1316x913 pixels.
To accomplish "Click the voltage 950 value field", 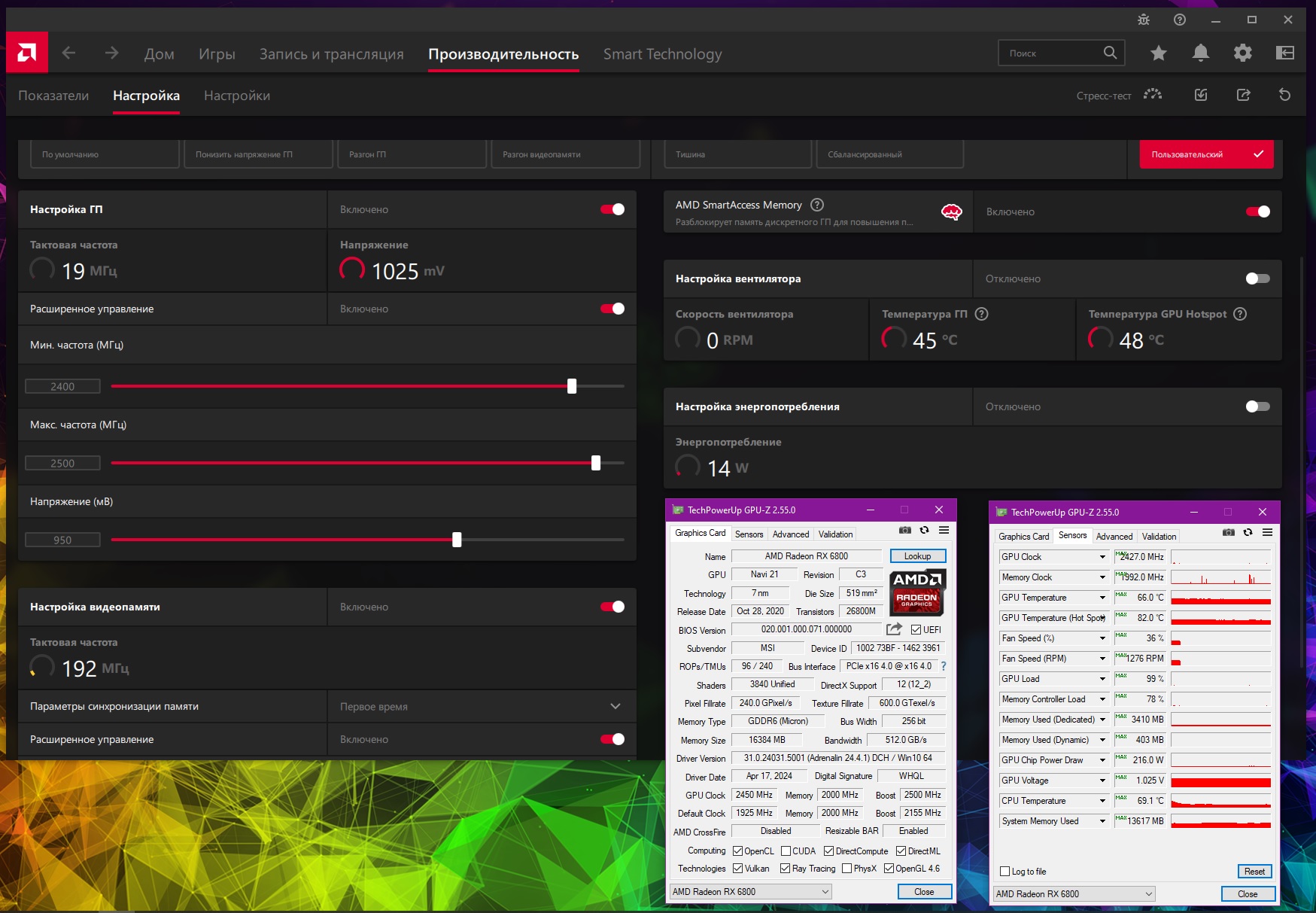I will (x=62, y=540).
